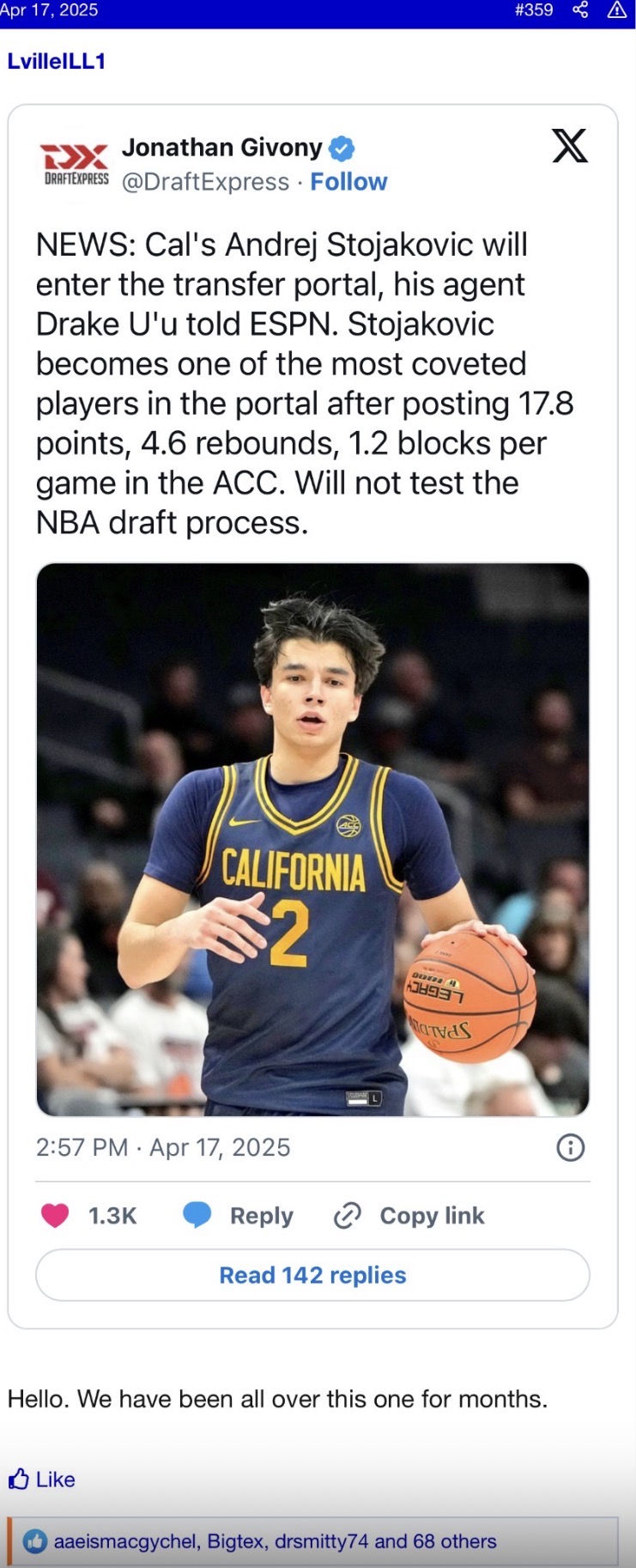The image size is (636, 1568).
Task: Click the share icon in post header
Action: coord(580,10)
